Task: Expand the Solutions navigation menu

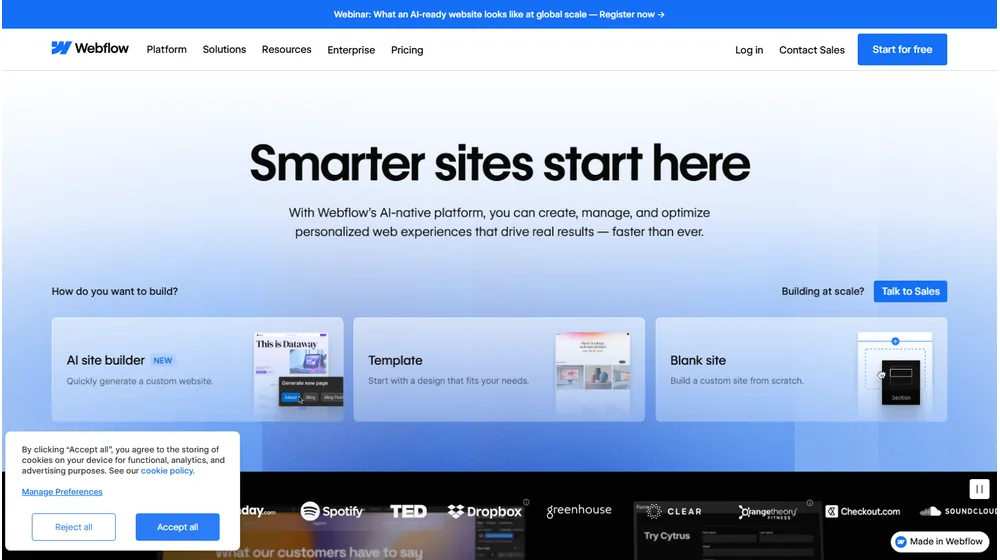Action: pyautogui.click(x=224, y=49)
